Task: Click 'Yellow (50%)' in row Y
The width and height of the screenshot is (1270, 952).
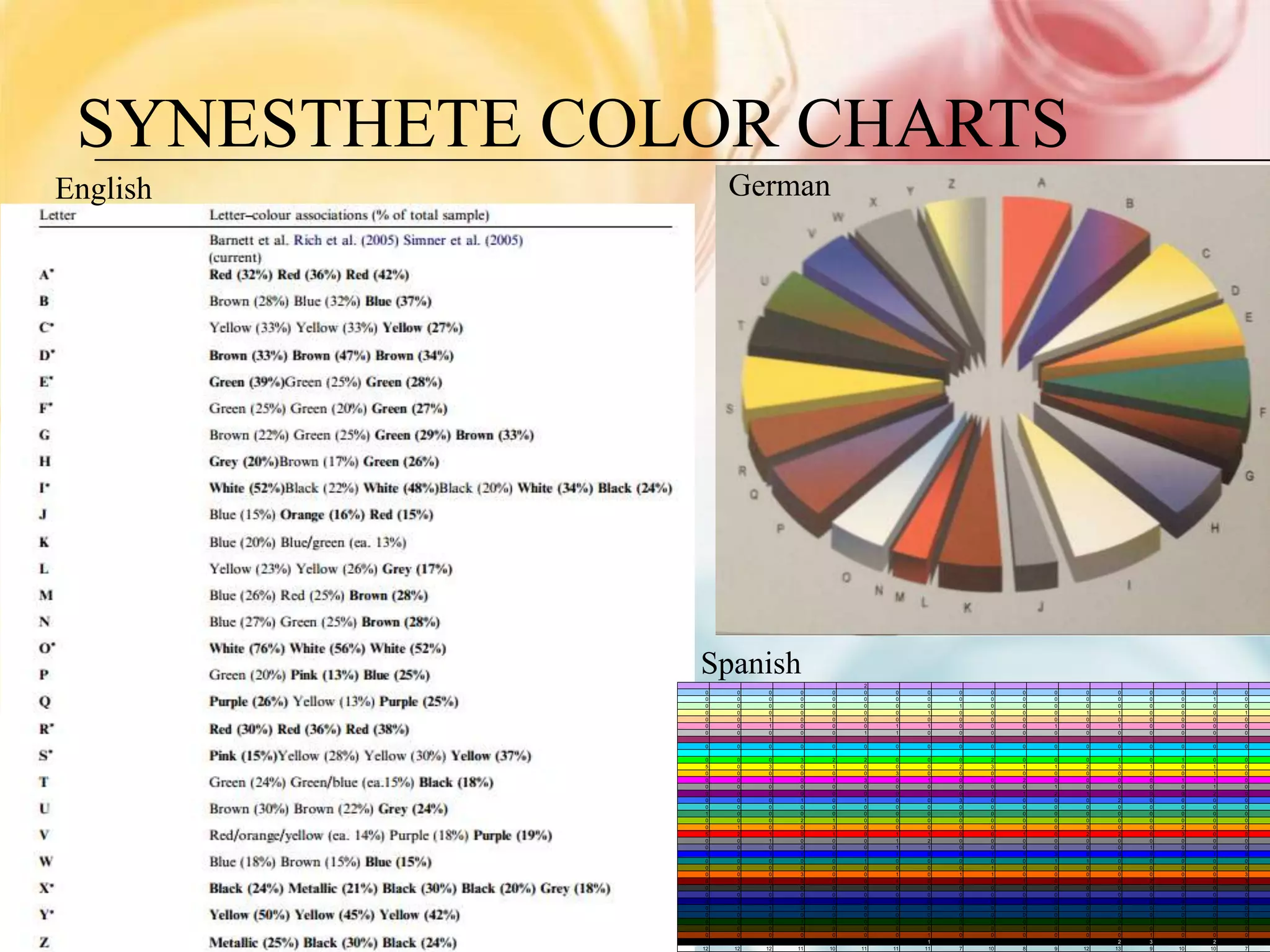Action: point(249,915)
